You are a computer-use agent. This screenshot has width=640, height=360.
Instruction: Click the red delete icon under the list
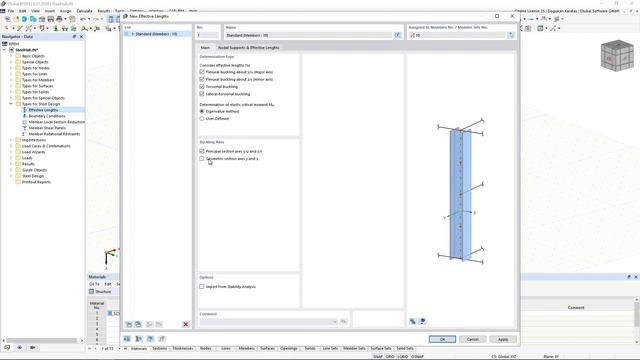point(186,324)
